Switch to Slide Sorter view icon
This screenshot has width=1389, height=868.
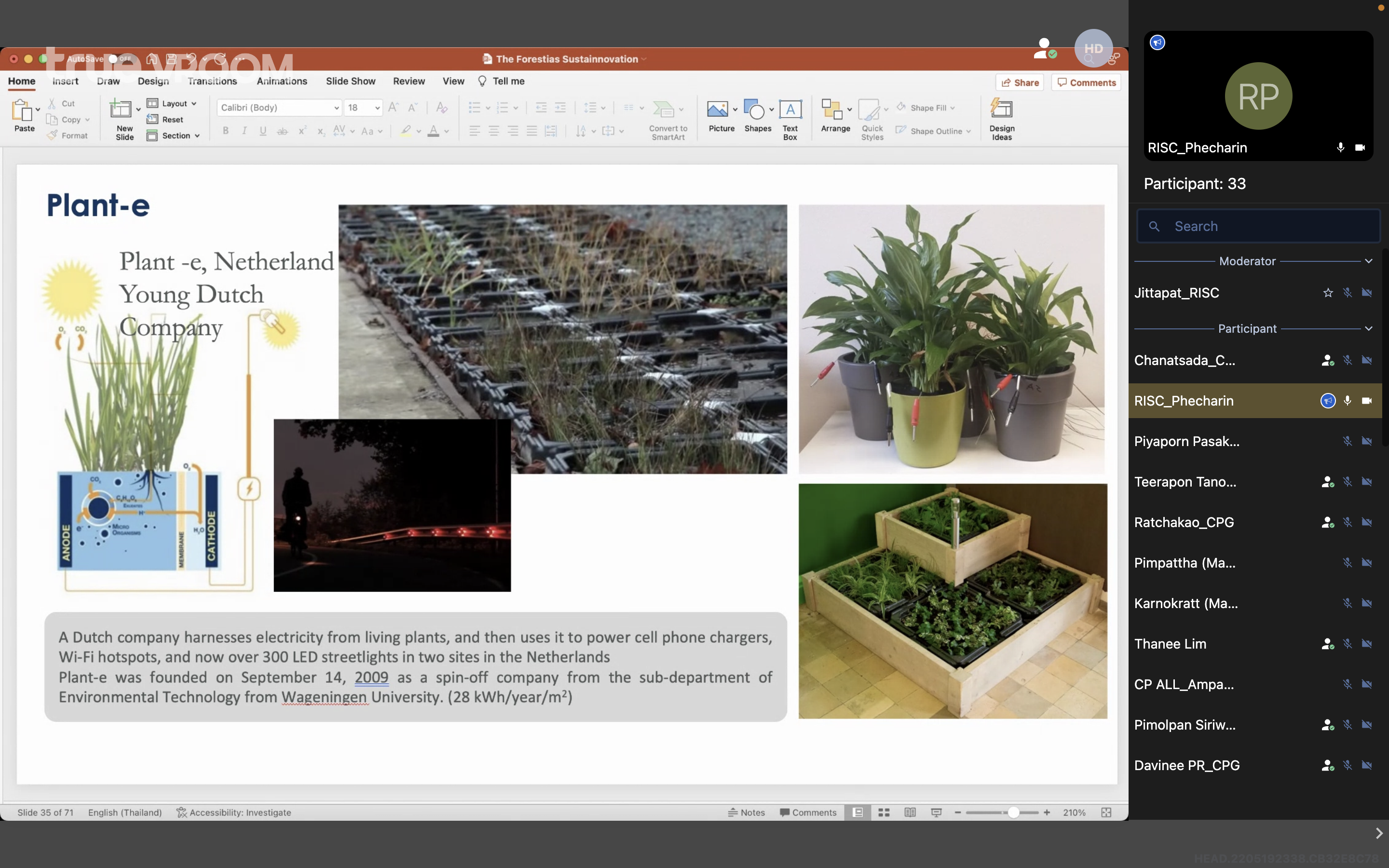pos(884,813)
